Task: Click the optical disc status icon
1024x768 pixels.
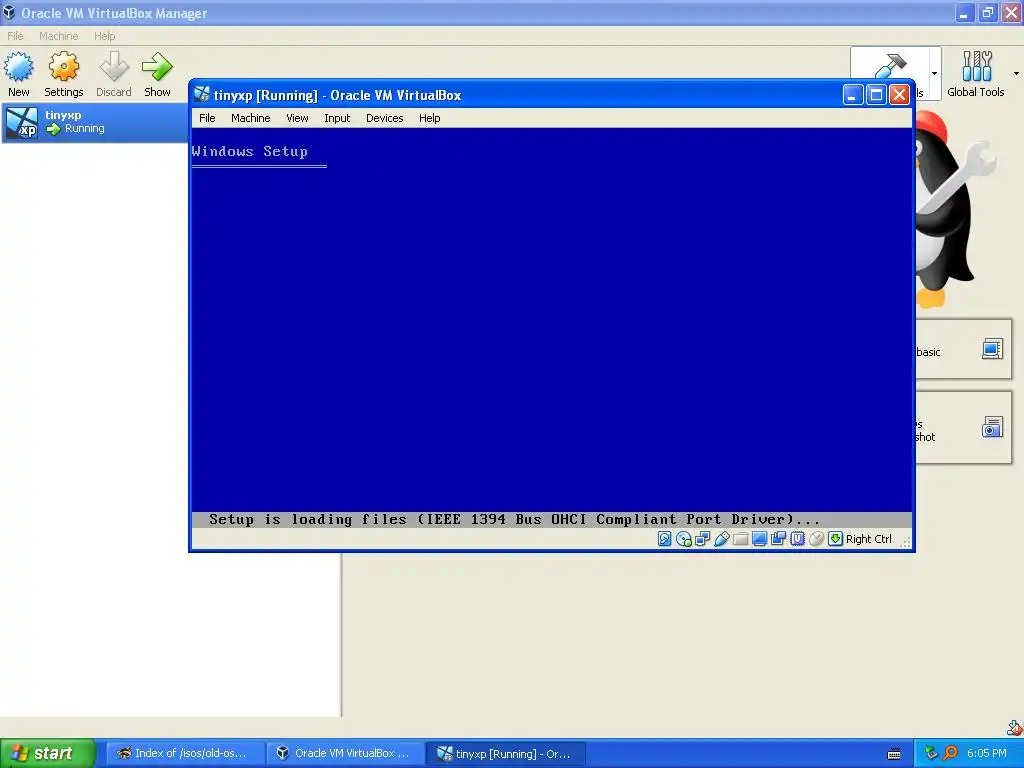Action: pos(684,539)
